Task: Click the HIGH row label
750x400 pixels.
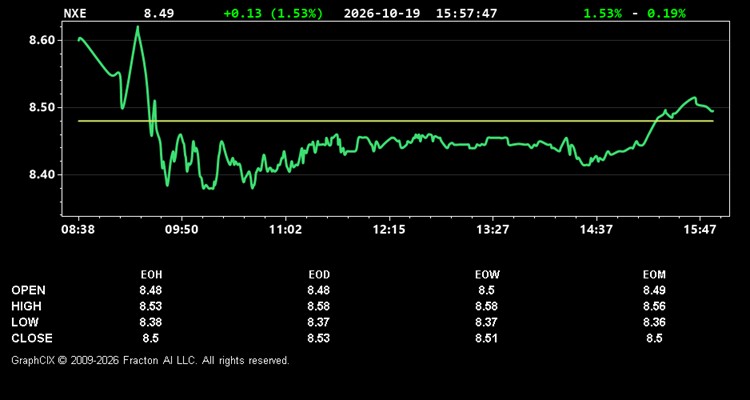Action: point(27,306)
